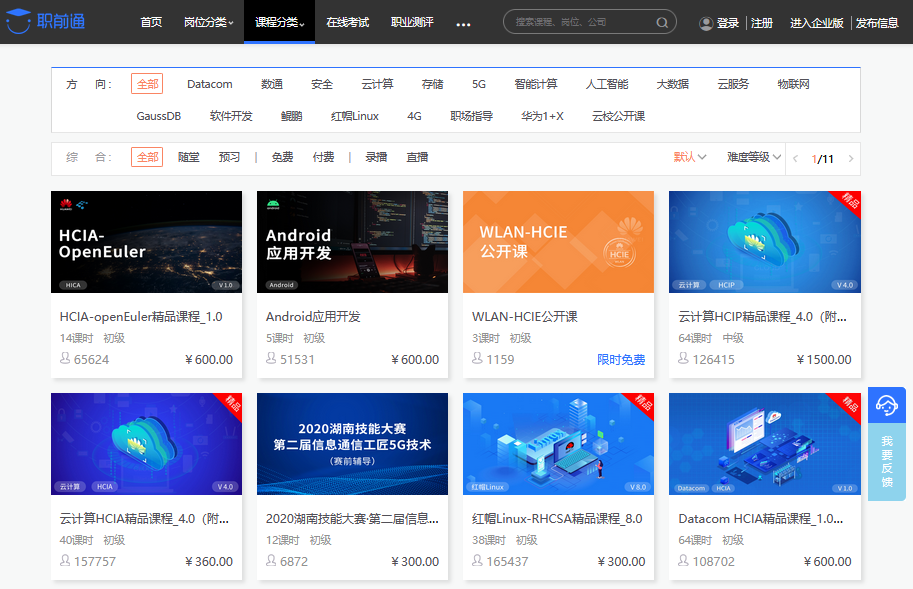The height and width of the screenshot is (589, 913).
Task: Click the 我要反馈 feedback button
Action: [887, 462]
